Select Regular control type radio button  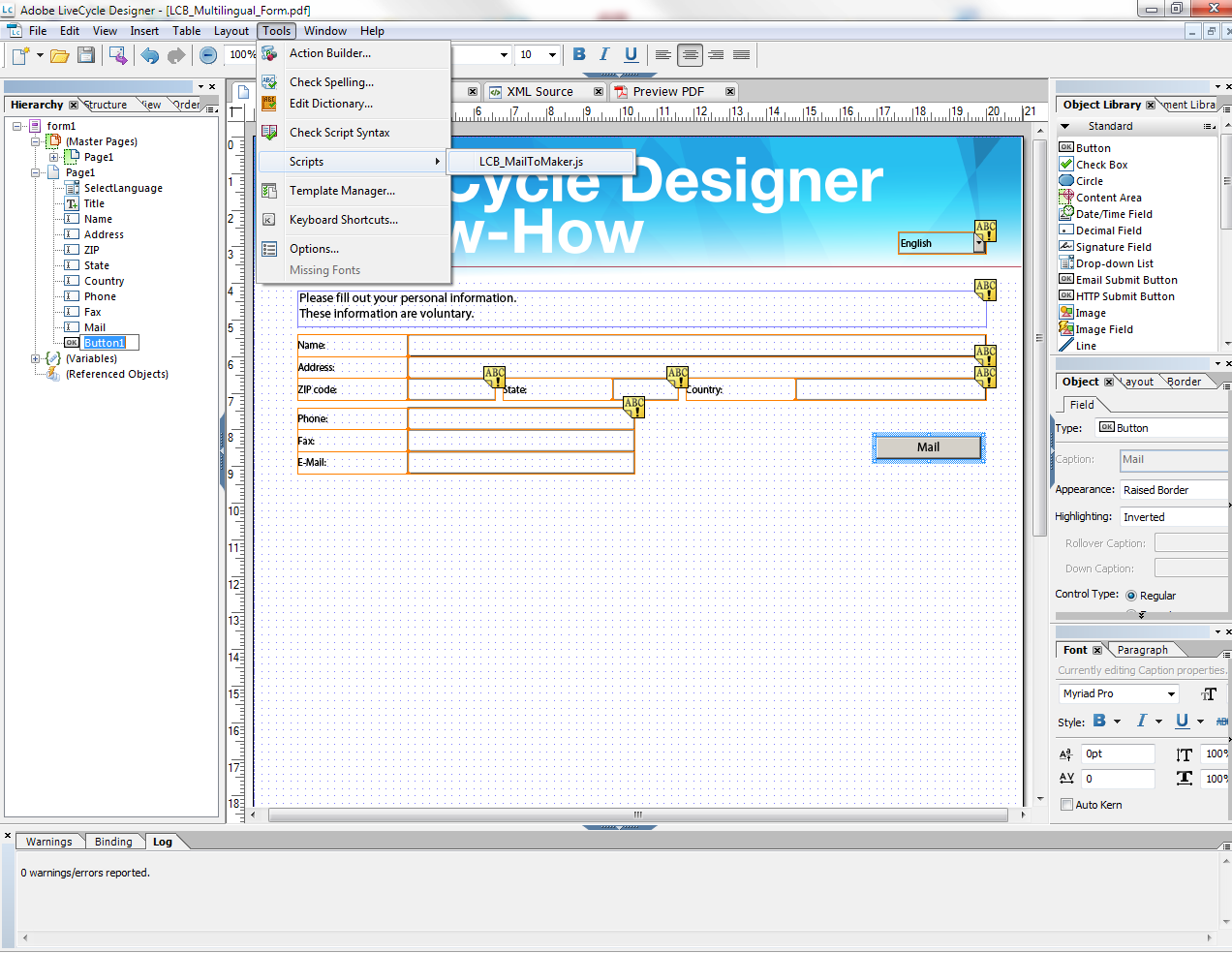click(1130, 596)
